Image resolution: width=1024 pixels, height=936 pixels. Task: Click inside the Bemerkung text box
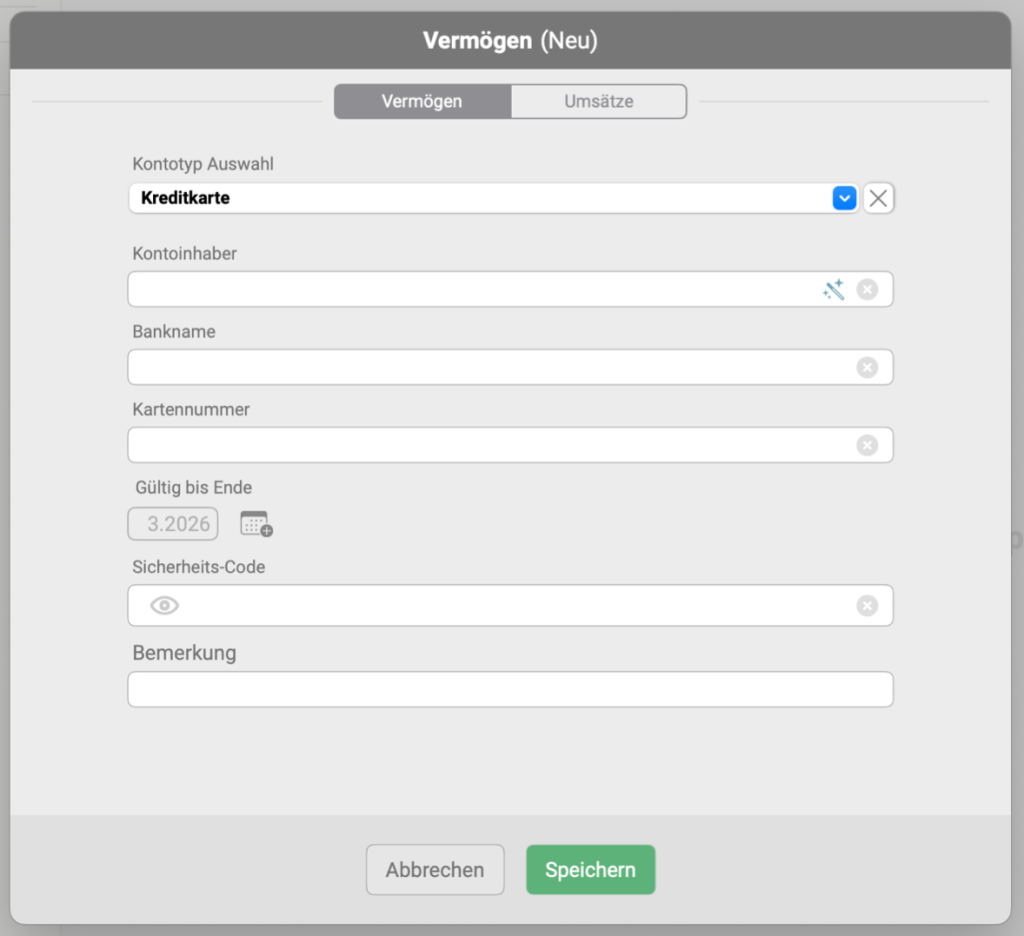pos(510,689)
